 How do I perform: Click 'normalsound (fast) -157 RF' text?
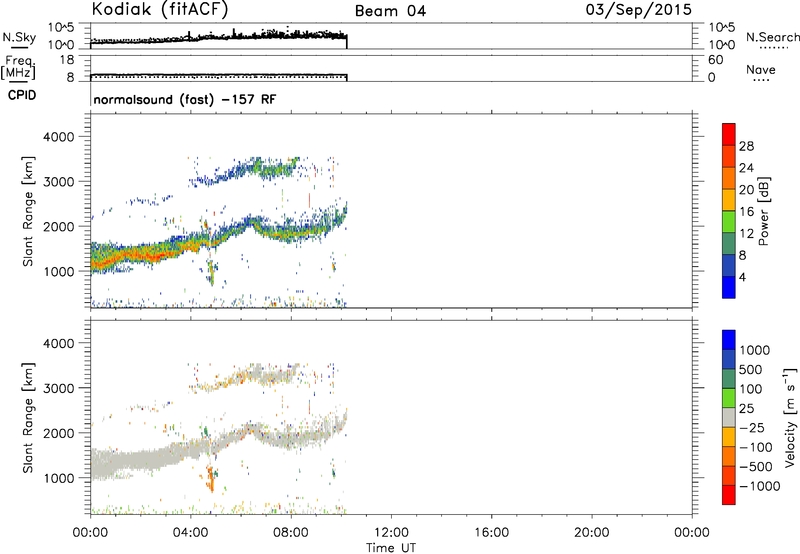(185, 99)
